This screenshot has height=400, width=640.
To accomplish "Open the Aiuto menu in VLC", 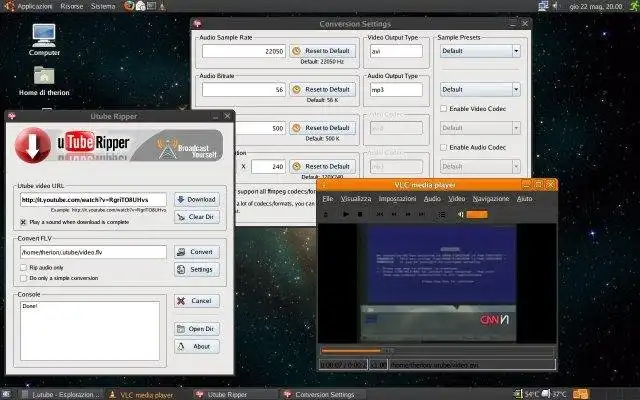I will (524, 198).
